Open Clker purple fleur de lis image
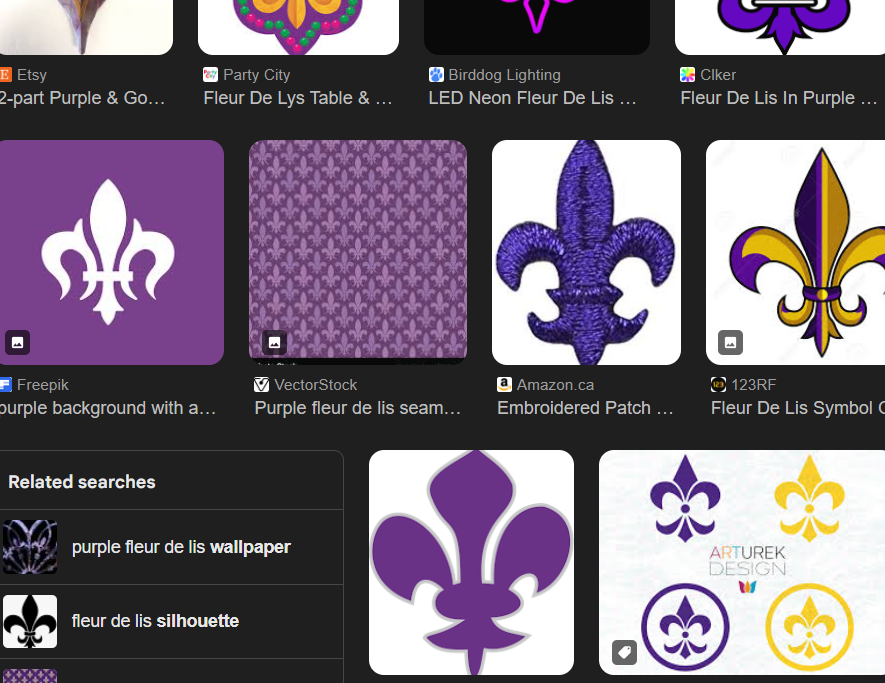 780,27
